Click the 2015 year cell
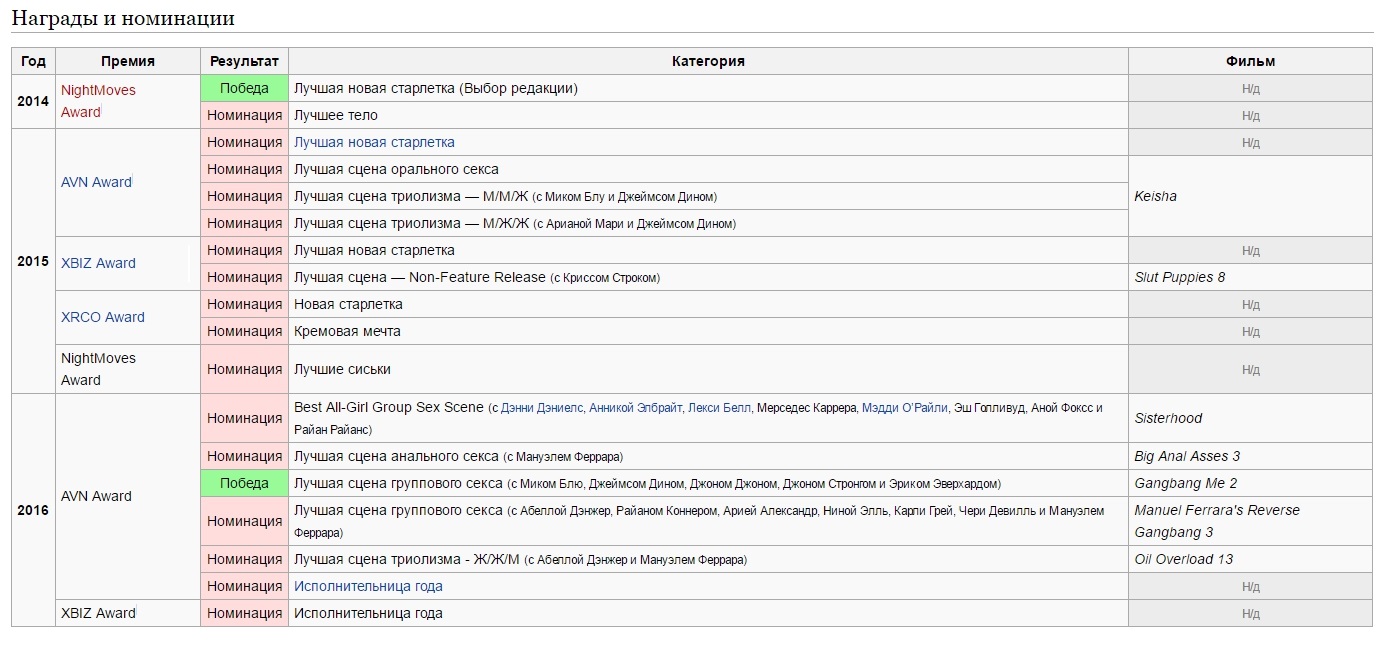Viewport: 1385px width, 648px height. coord(33,261)
